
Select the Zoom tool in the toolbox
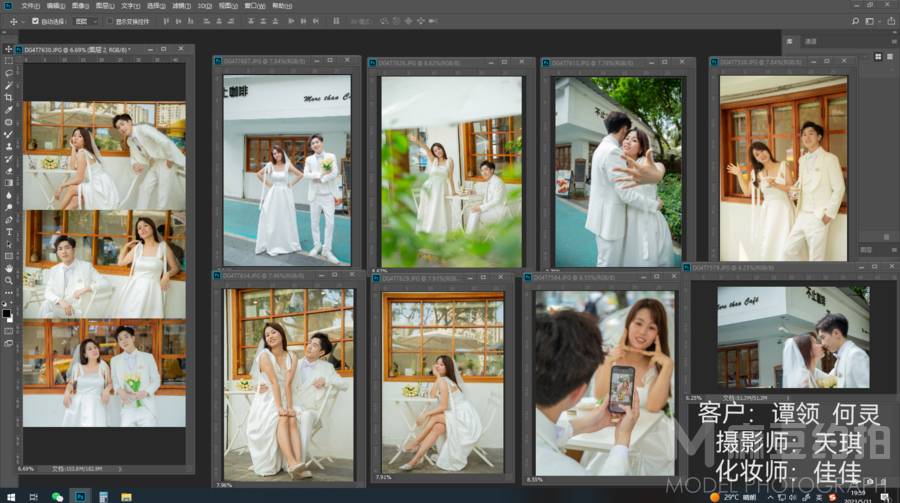[x=9, y=280]
